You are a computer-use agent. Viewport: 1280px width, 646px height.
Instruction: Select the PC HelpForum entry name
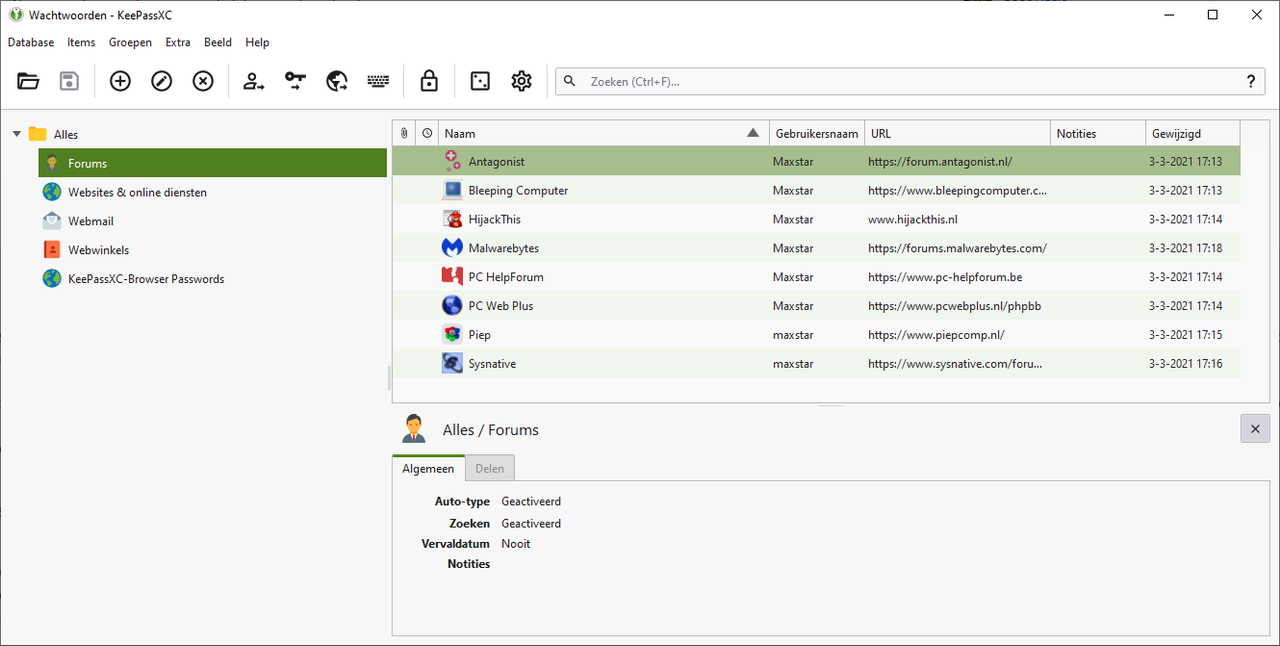click(506, 277)
